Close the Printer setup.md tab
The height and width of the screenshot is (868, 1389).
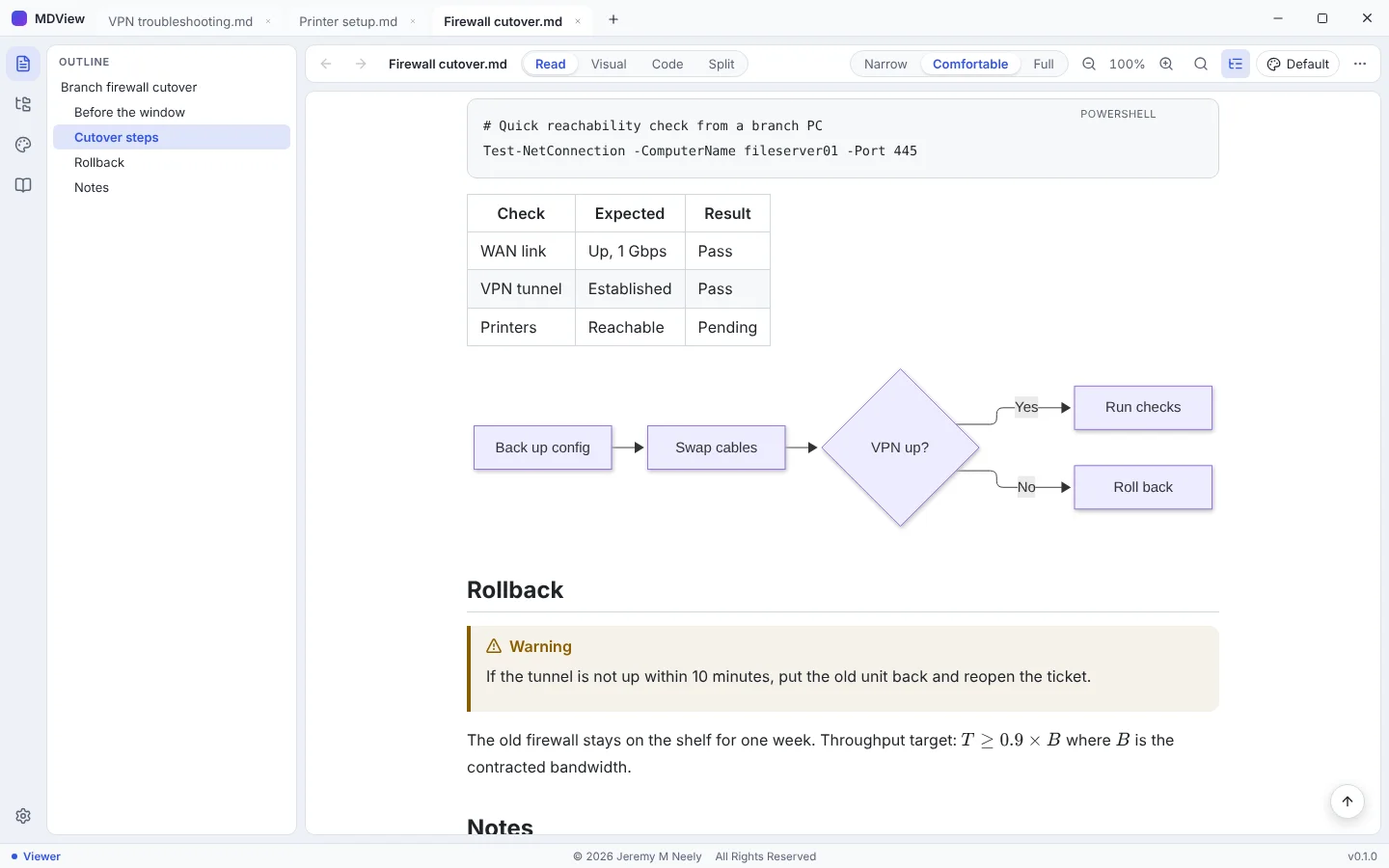click(413, 21)
